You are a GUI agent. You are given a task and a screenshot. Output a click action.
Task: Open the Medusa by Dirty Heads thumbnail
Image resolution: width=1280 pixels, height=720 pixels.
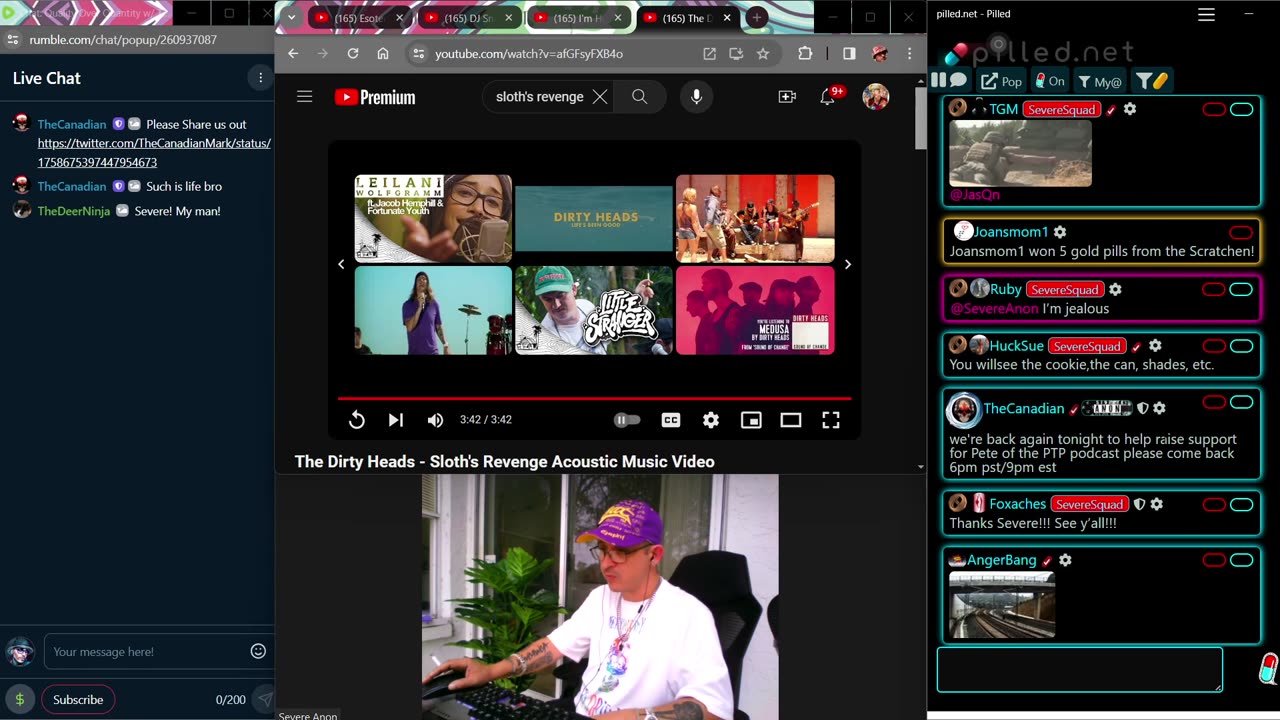[x=755, y=310]
